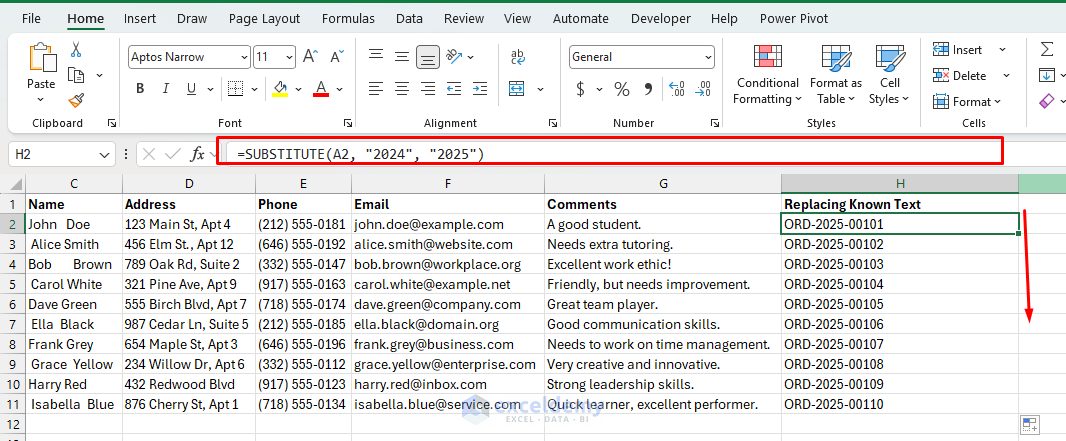Open the Paste options arrow
Viewport: 1066px width, 441px height.
(41, 99)
